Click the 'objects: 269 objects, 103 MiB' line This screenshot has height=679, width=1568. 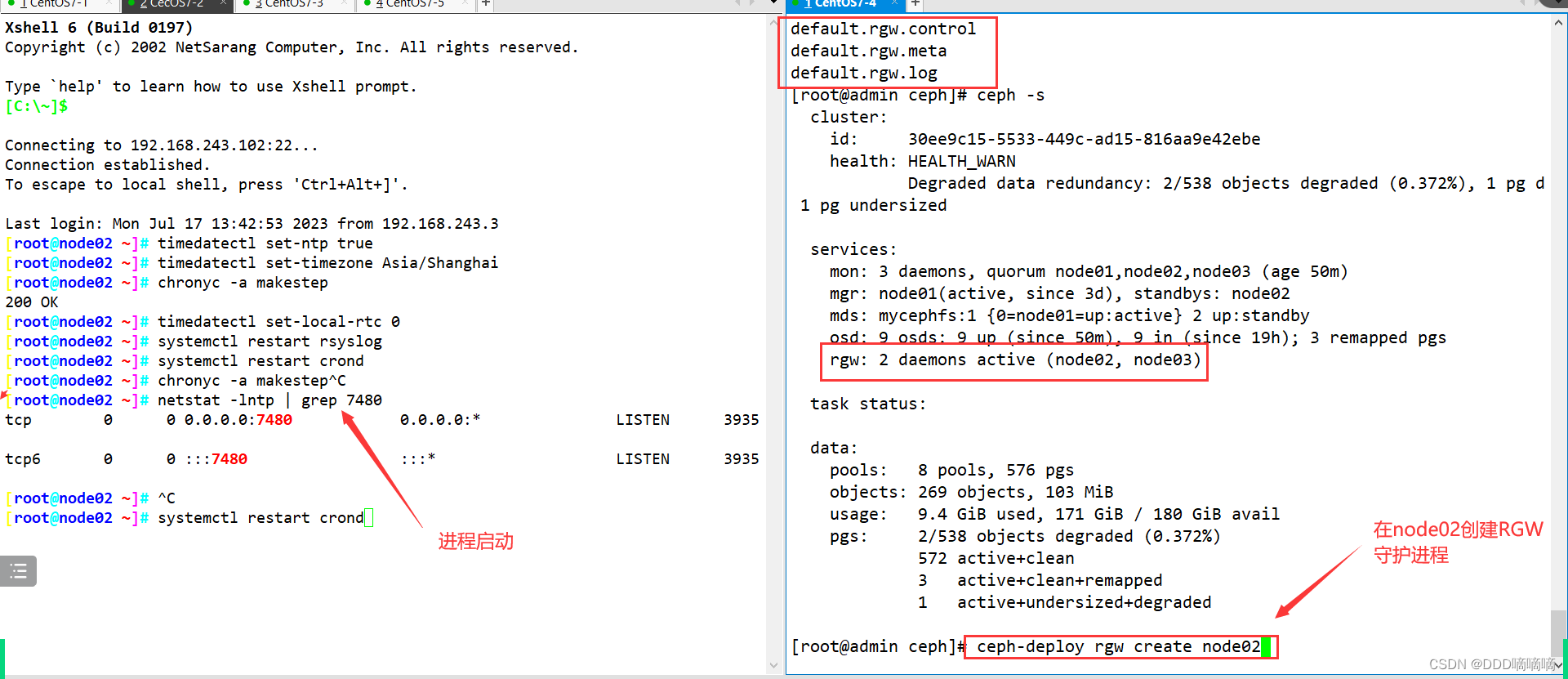pyautogui.click(x=971, y=492)
